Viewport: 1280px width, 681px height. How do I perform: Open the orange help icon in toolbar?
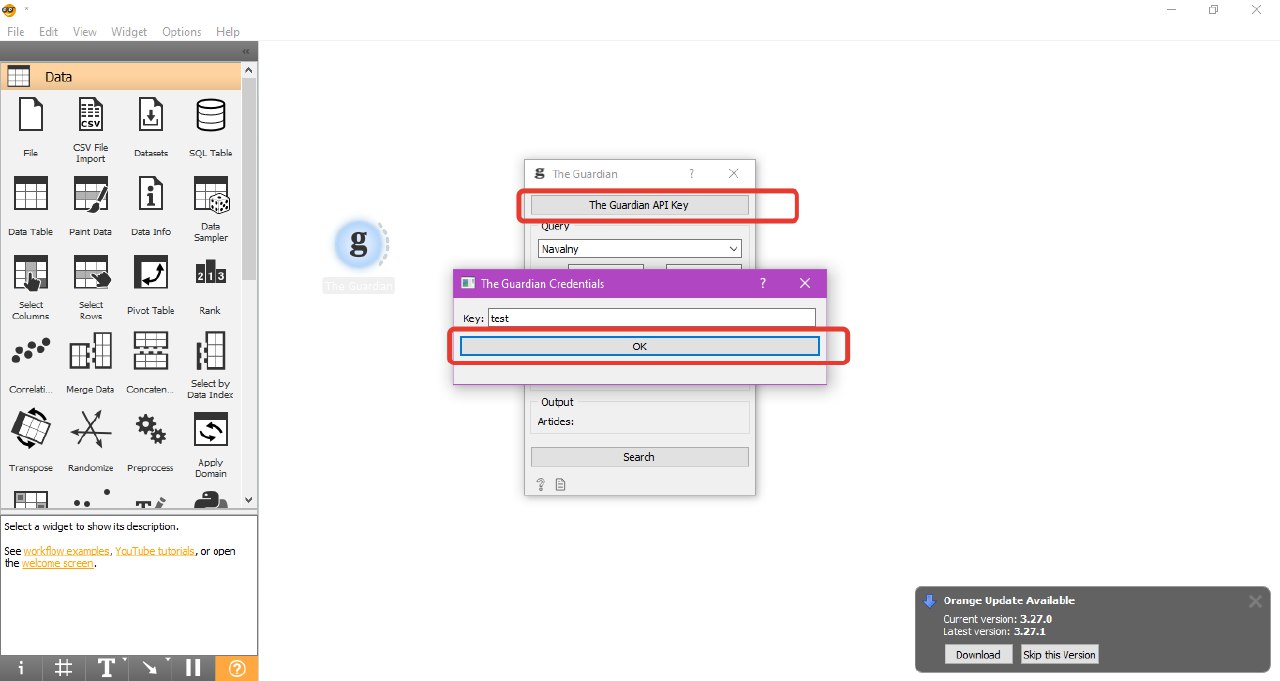coord(237,669)
